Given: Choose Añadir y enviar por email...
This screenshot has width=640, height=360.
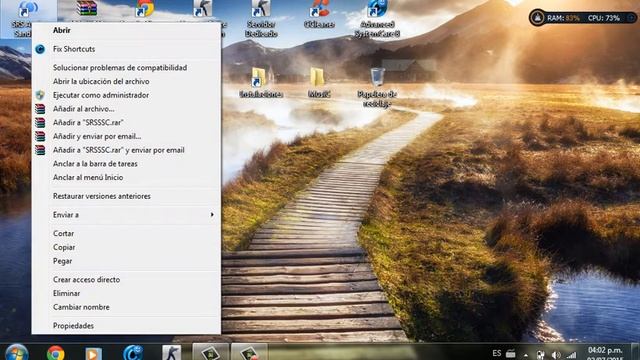Looking at the screenshot, I should (x=126, y=136).
